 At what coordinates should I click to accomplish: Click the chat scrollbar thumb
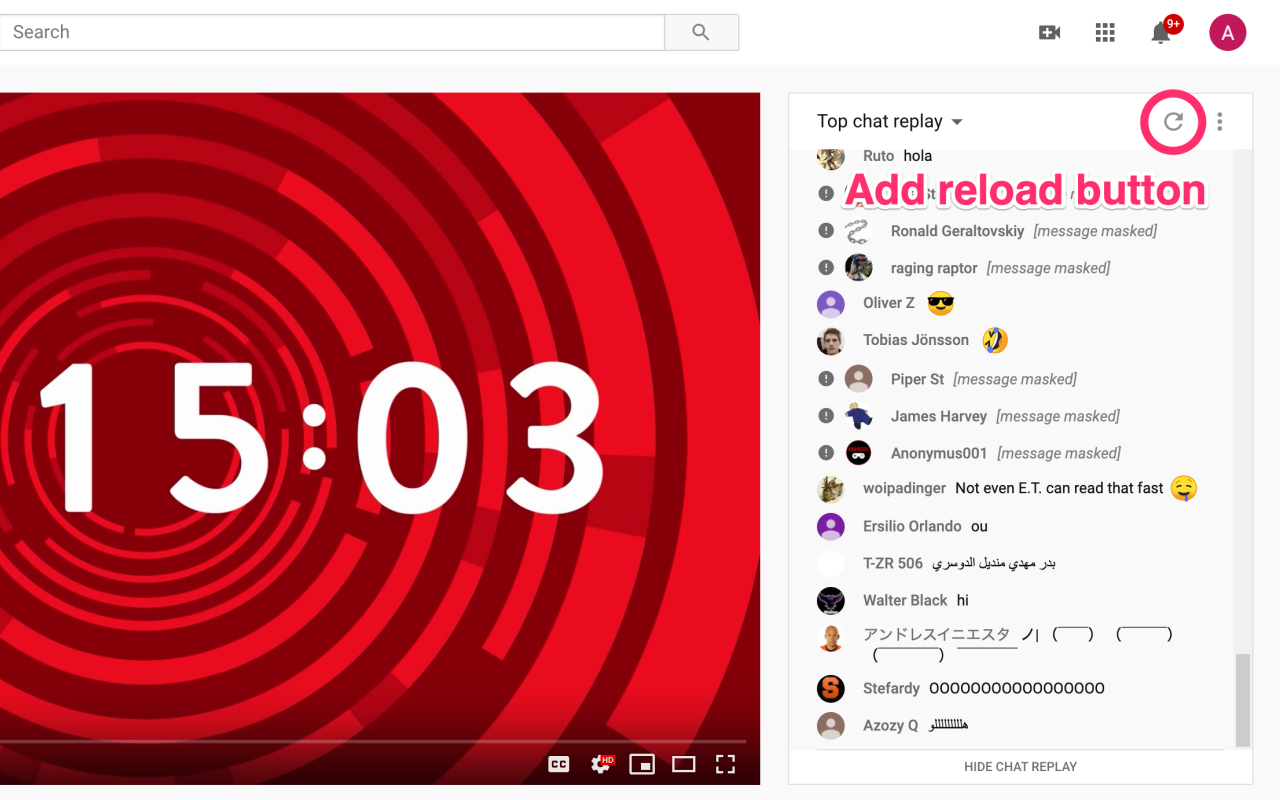pos(1243,700)
